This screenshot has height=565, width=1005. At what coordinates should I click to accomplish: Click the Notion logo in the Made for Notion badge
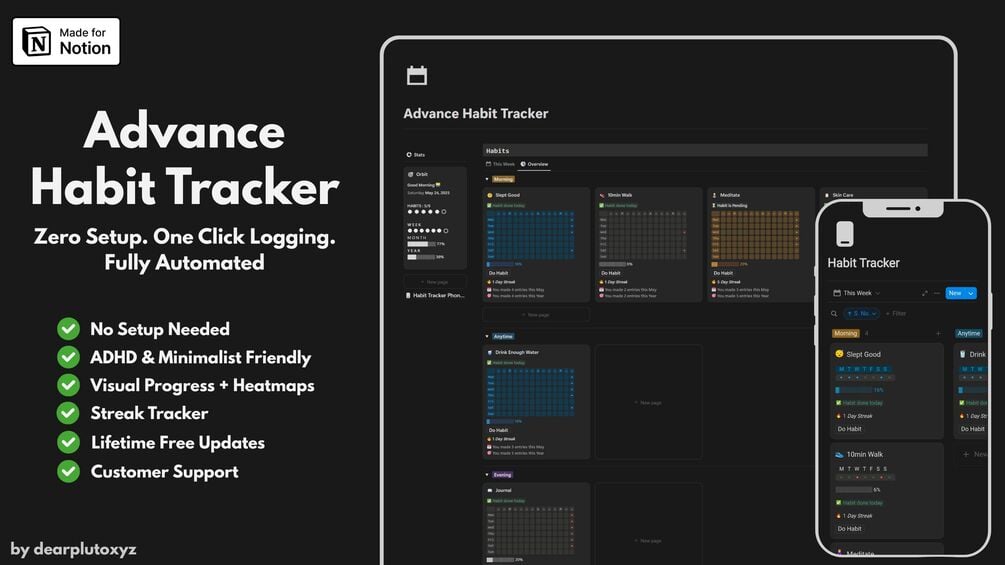pos(37,41)
